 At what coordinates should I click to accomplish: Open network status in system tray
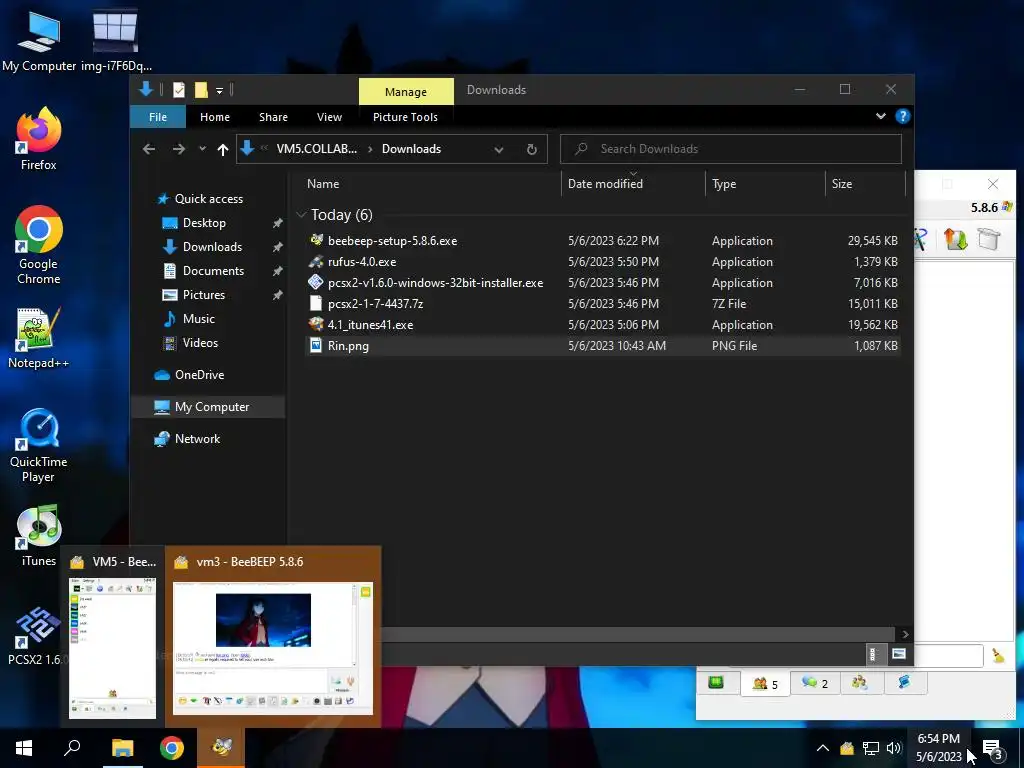pyautogui.click(x=871, y=748)
